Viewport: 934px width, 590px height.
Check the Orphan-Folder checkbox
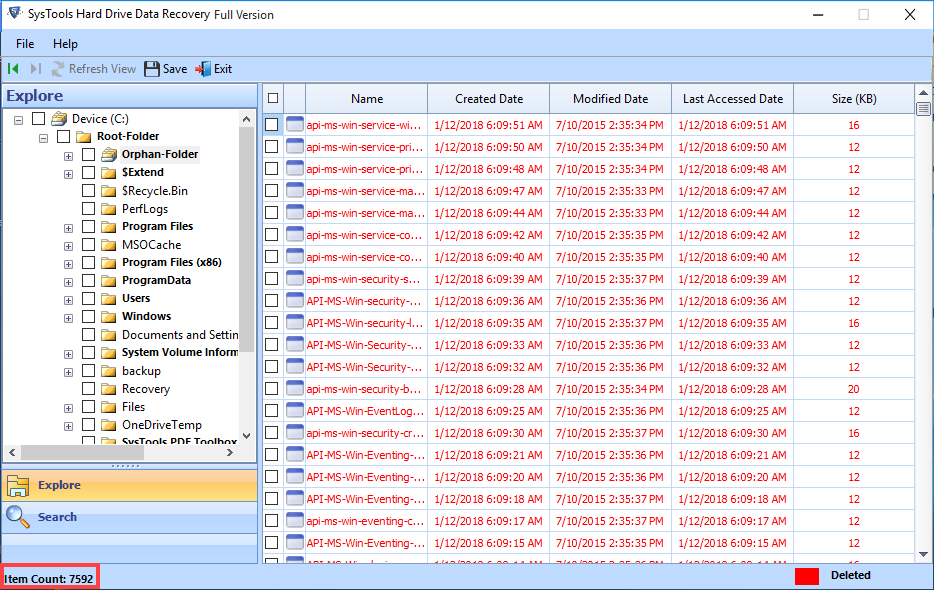(x=88, y=154)
